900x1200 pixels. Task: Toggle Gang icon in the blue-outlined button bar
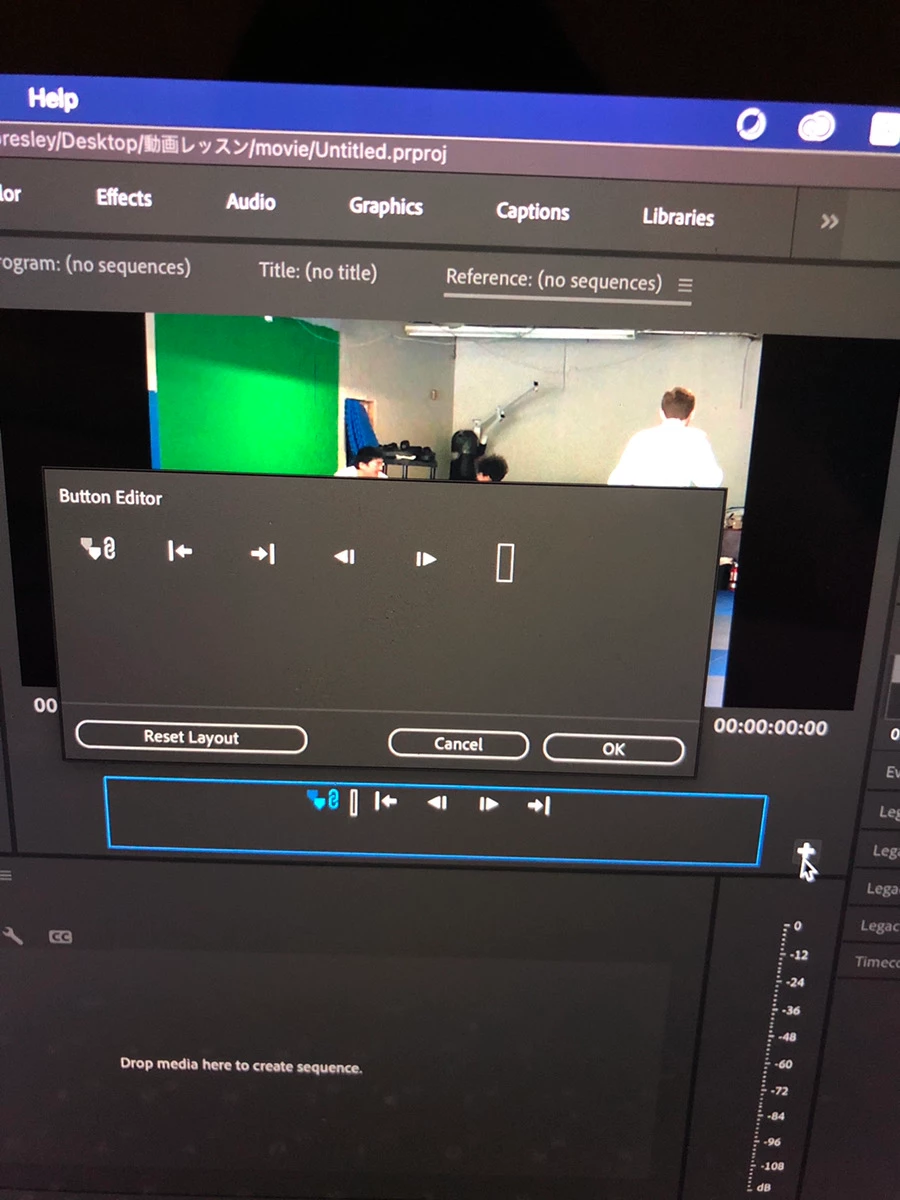click(x=324, y=799)
